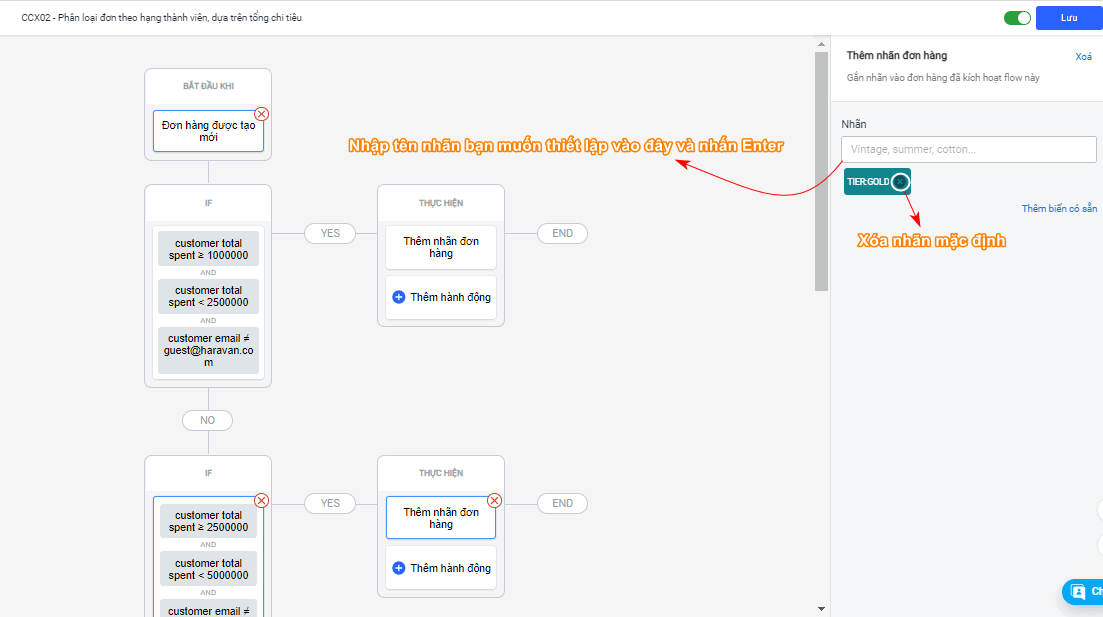1103x617 pixels.
Task: Click the canvas scrollbar down arrow
Action: point(821,609)
